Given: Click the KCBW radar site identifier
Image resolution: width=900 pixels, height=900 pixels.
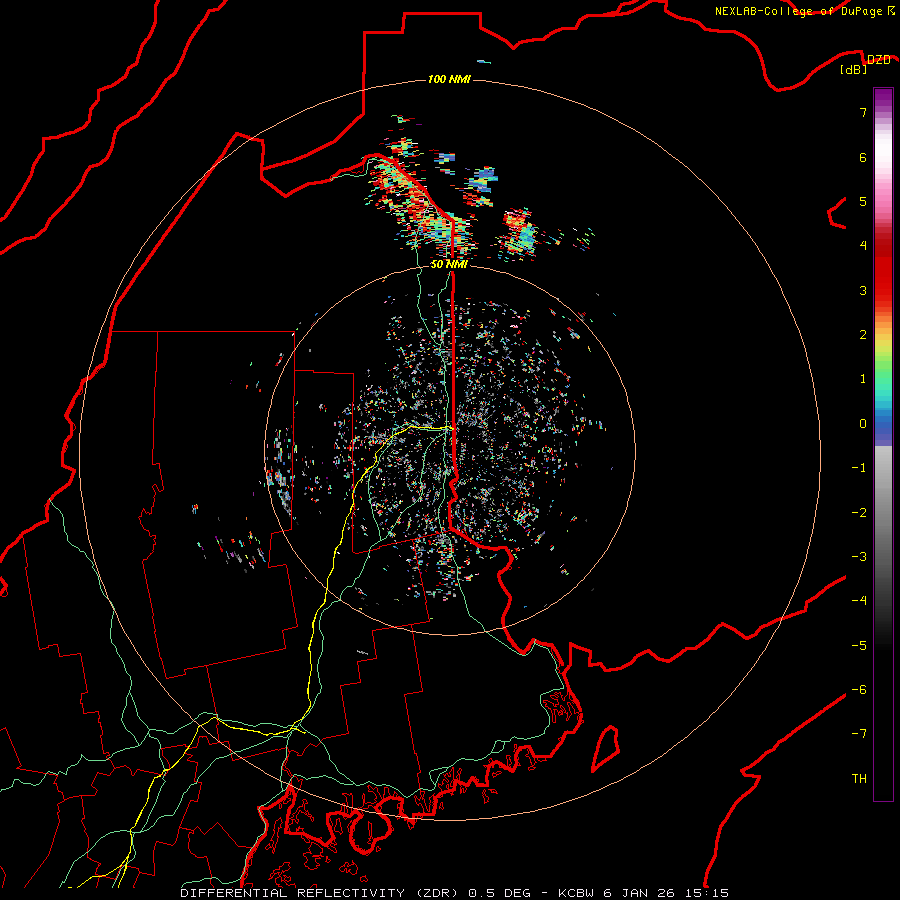Looking at the screenshot, I should [x=577, y=893].
